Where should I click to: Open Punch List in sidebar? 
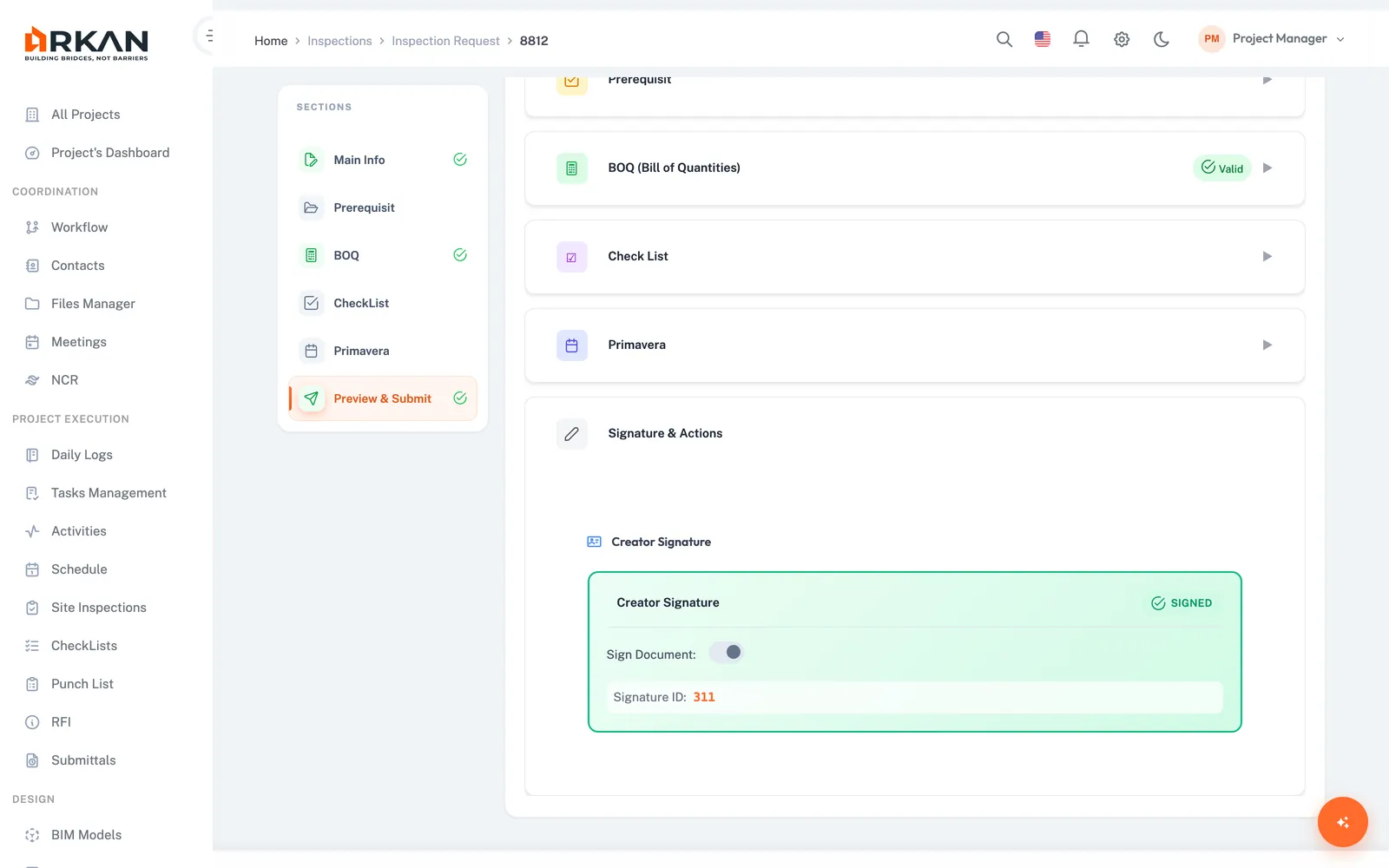pyautogui.click(x=82, y=684)
